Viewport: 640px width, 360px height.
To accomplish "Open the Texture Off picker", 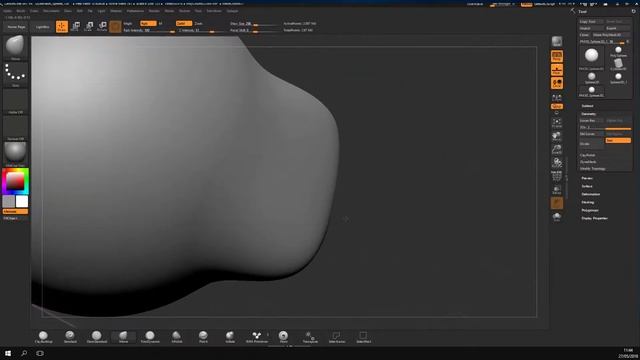I will pyautogui.click(x=16, y=128).
